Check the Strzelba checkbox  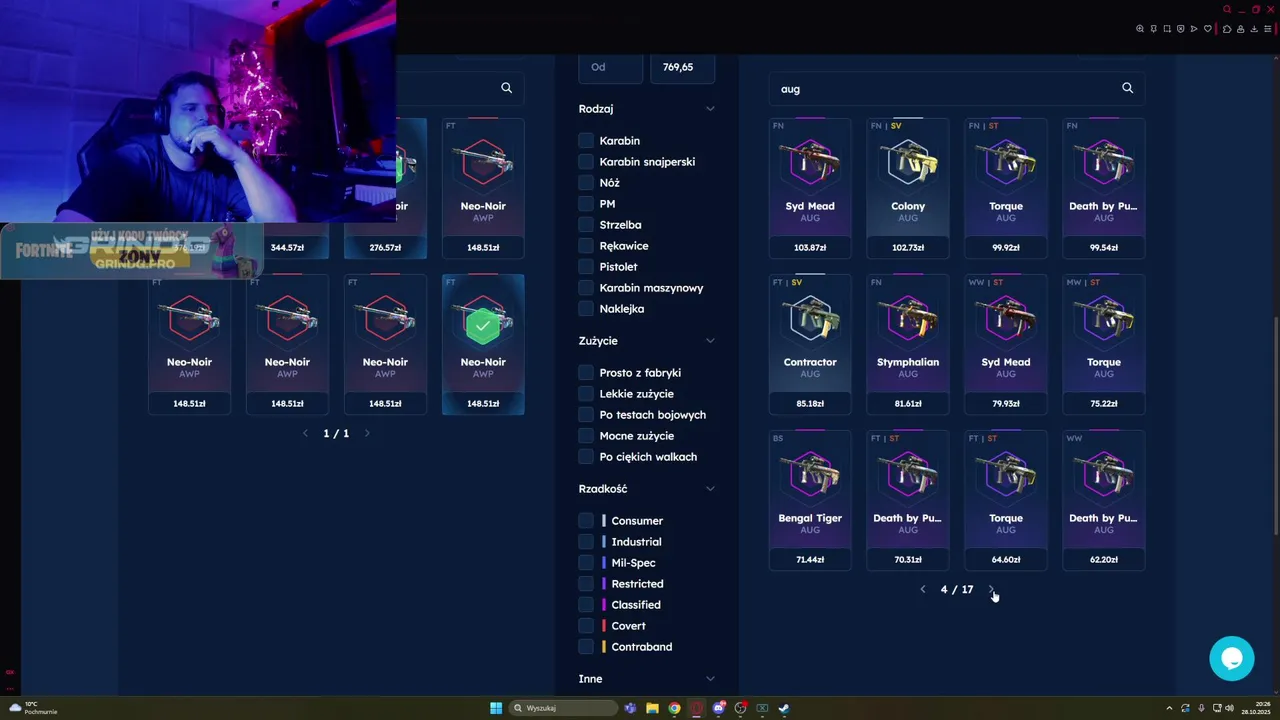pyautogui.click(x=586, y=225)
